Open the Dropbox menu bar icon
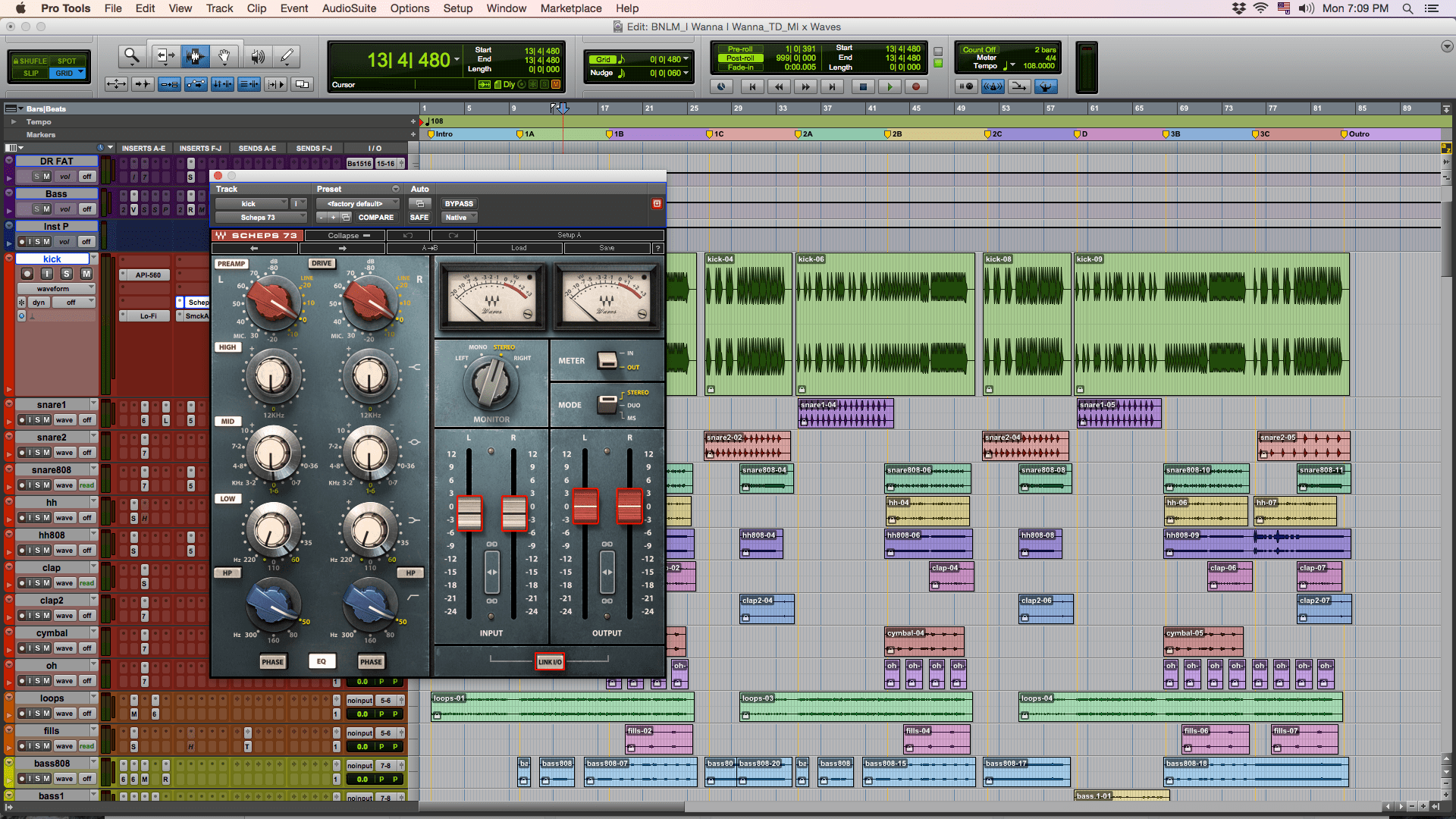This screenshot has width=1456, height=819. [x=1239, y=8]
